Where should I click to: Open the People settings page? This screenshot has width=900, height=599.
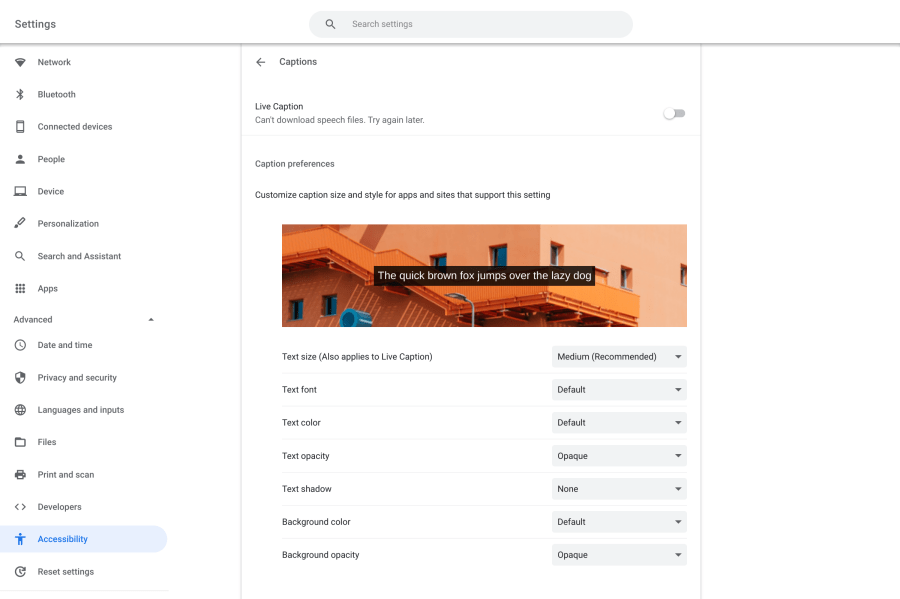pyautogui.click(x=51, y=159)
